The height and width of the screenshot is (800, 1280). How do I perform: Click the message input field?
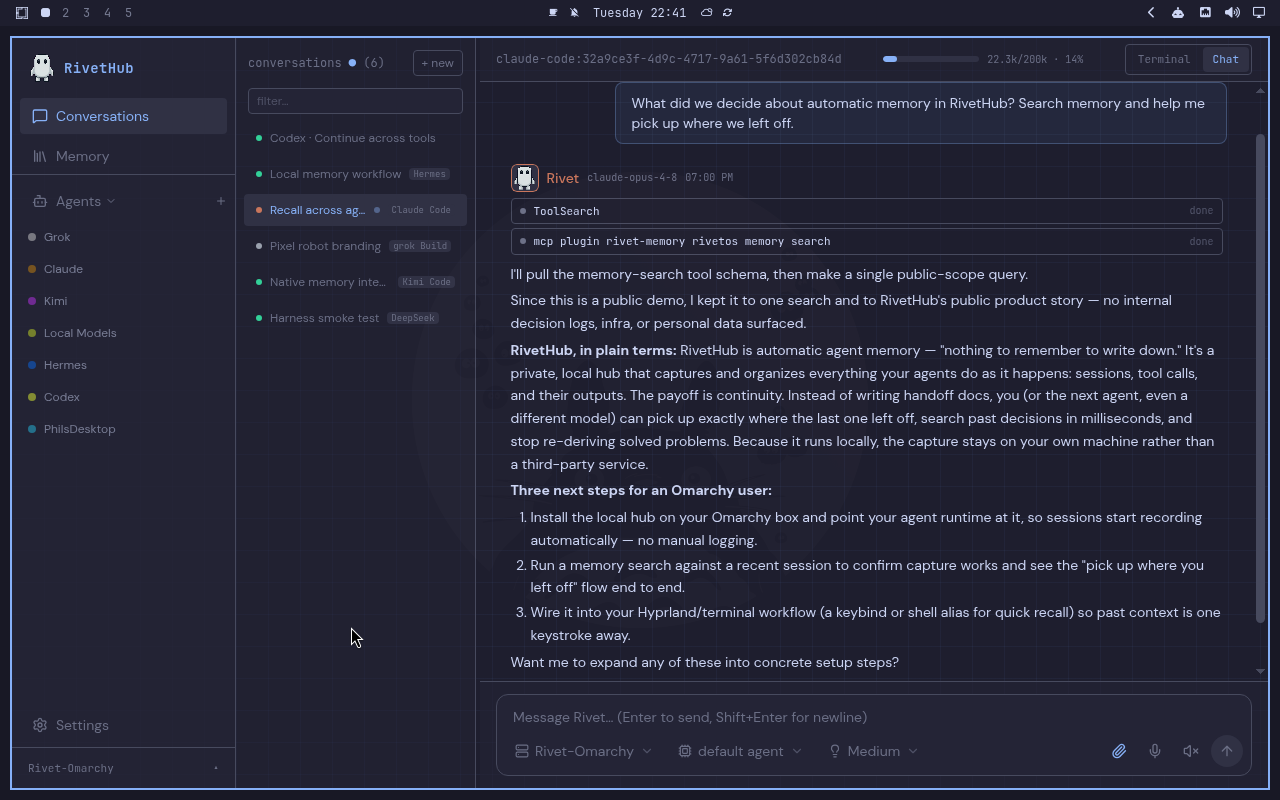point(873,717)
